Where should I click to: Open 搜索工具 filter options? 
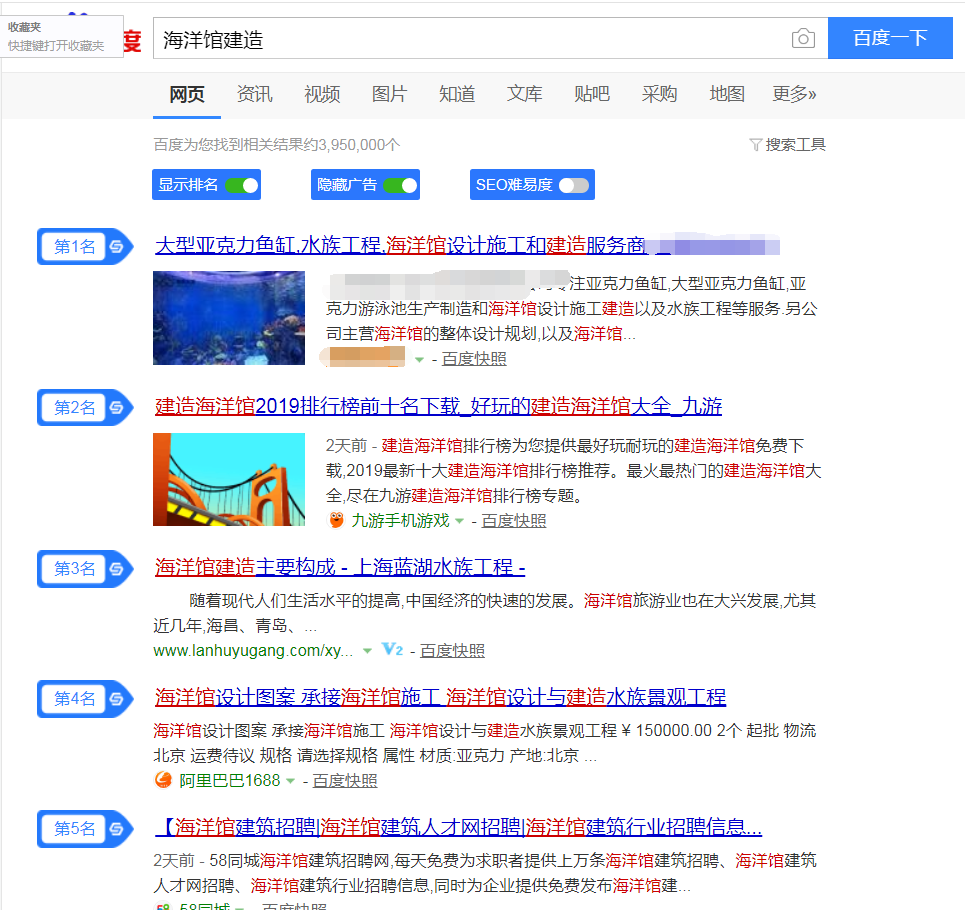795,145
